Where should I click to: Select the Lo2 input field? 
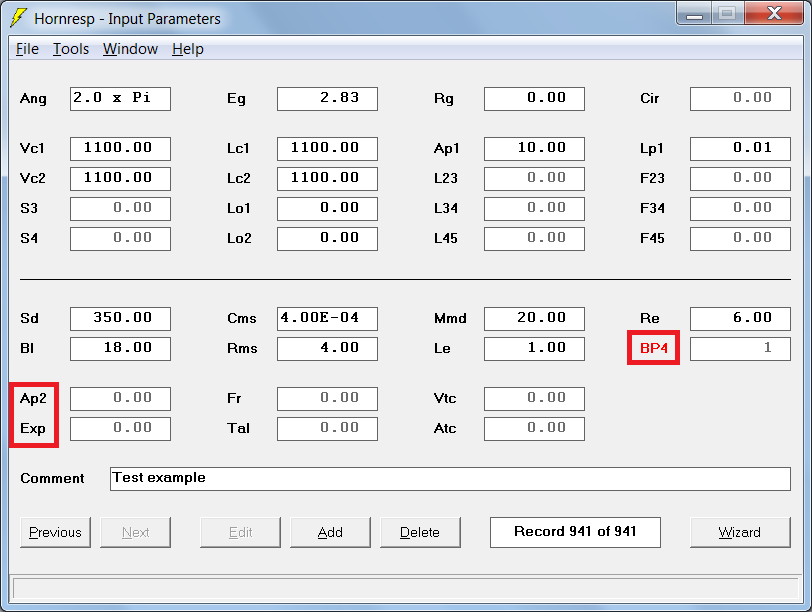[x=327, y=239]
